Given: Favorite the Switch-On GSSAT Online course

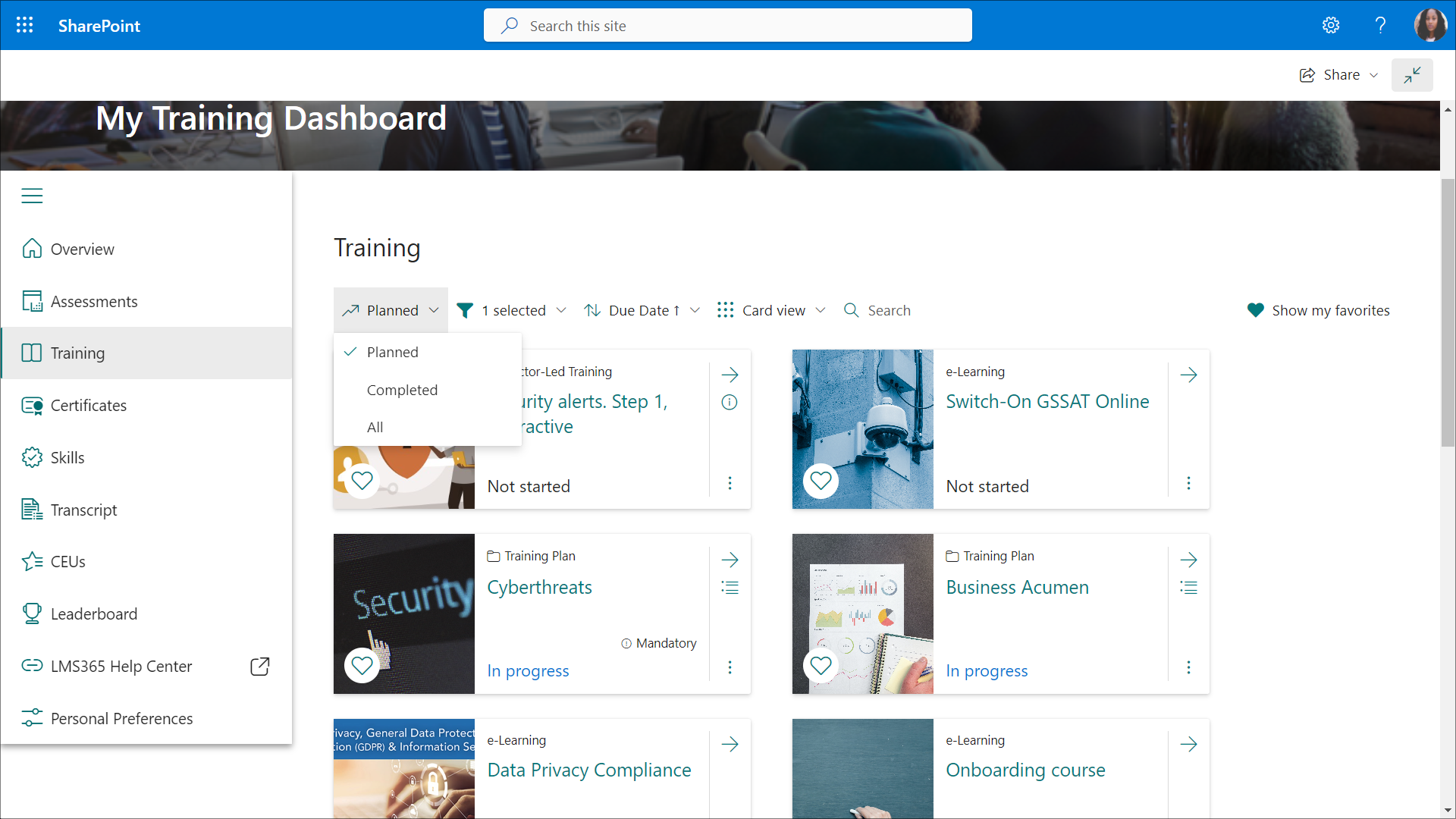Looking at the screenshot, I should click(x=821, y=481).
